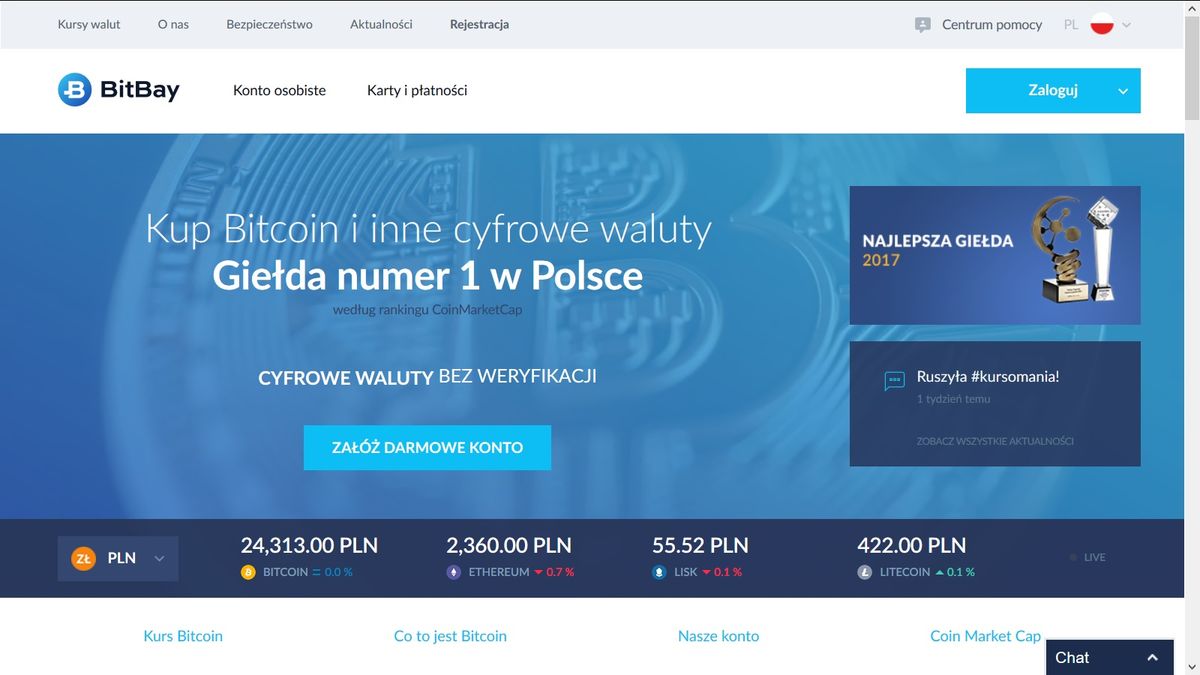Click the Bitcoin price 24,313.00 PLN

(309, 545)
